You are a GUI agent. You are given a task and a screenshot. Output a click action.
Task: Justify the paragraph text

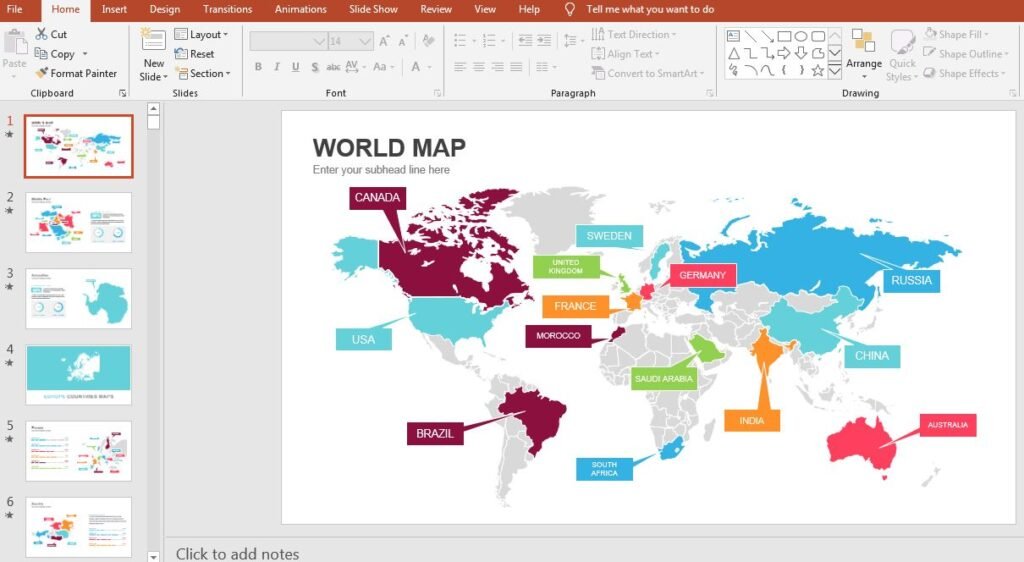point(516,67)
